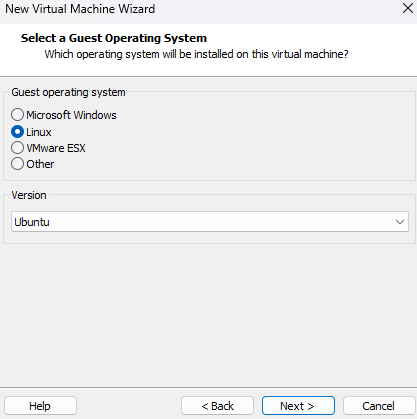Open Help for the wizard

tap(40, 406)
